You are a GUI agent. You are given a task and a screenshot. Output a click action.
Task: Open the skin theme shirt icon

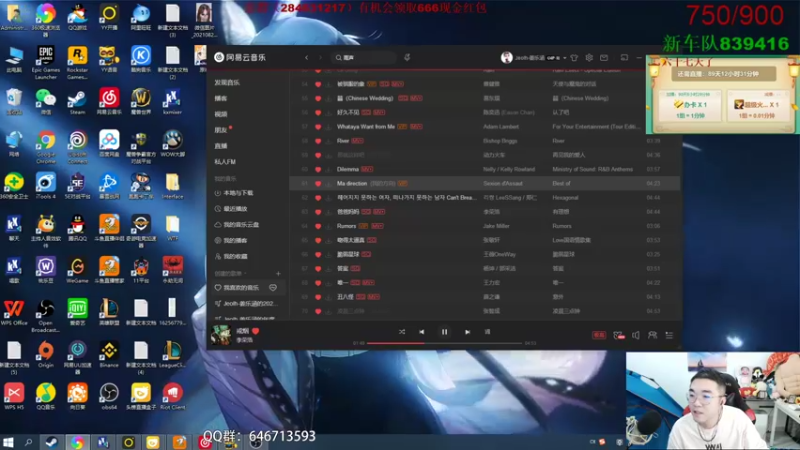[x=574, y=58]
